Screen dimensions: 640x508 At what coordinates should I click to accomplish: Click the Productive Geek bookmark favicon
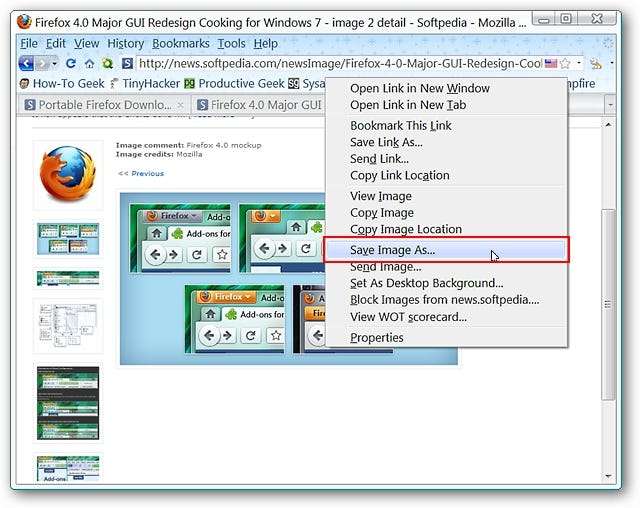click(189, 84)
